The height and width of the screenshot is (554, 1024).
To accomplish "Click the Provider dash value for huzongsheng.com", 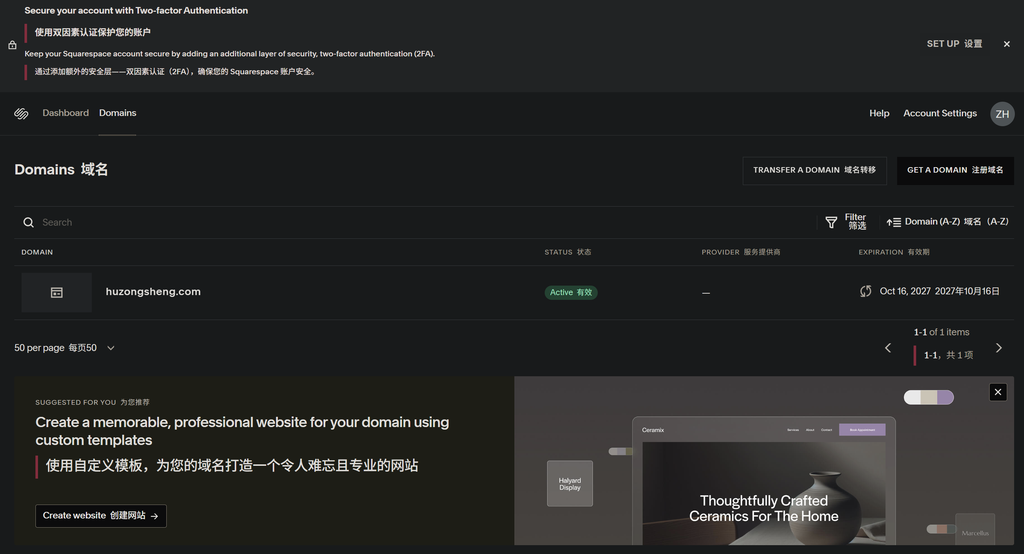I will [706, 293].
